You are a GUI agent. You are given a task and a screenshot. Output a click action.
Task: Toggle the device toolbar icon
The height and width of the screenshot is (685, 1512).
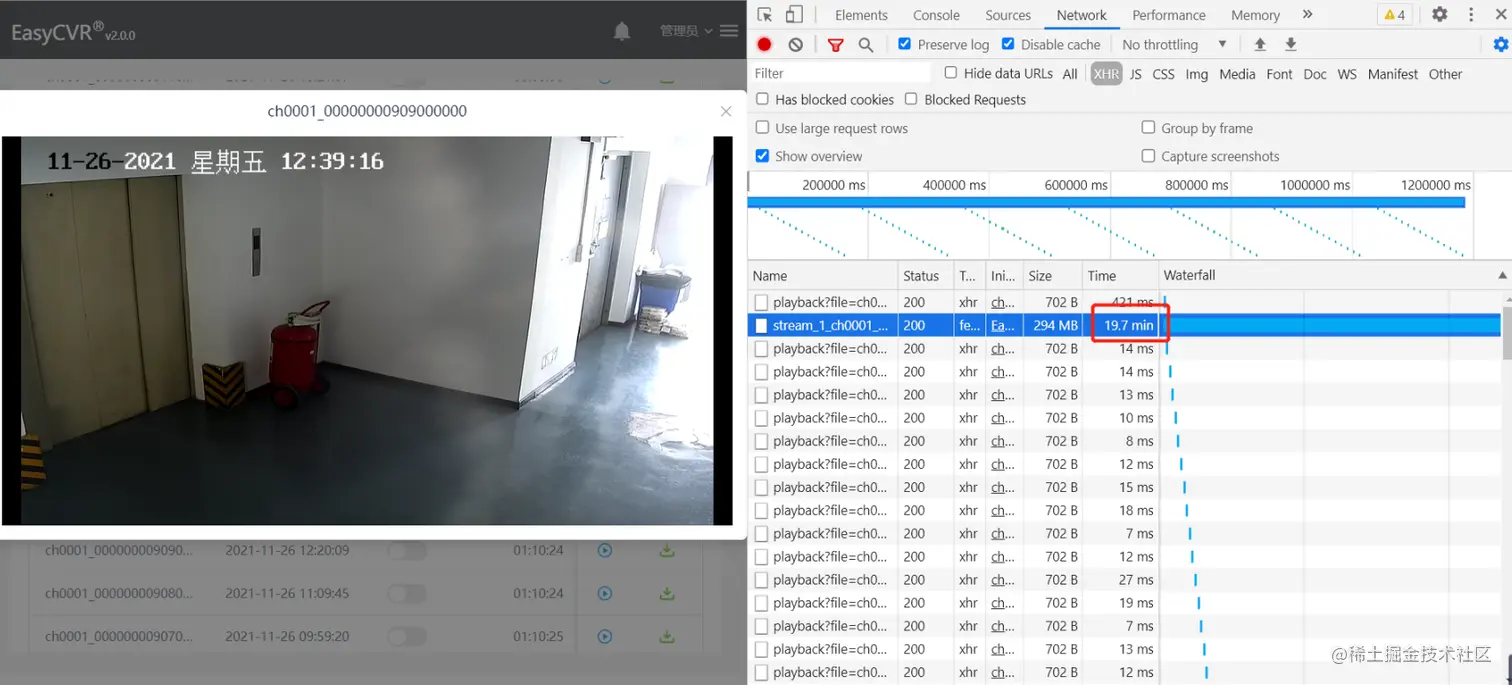tap(794, 15)
